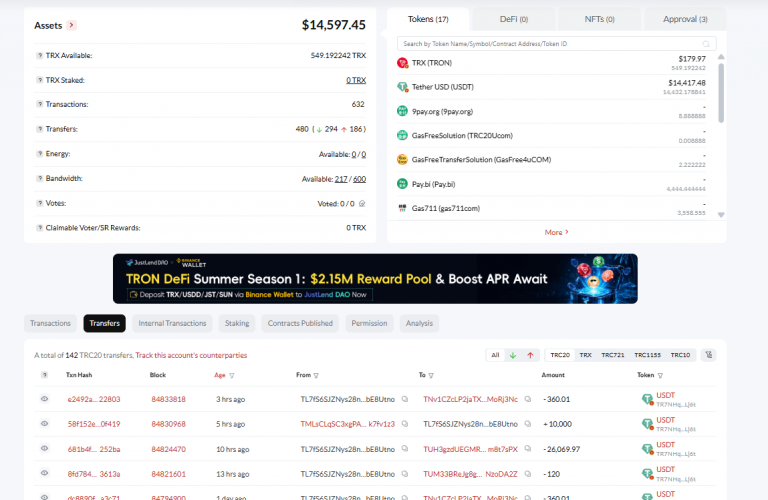Switch to the DeFi (0) tab
This screenshot has height=500, width=768.
coord(514,19)
